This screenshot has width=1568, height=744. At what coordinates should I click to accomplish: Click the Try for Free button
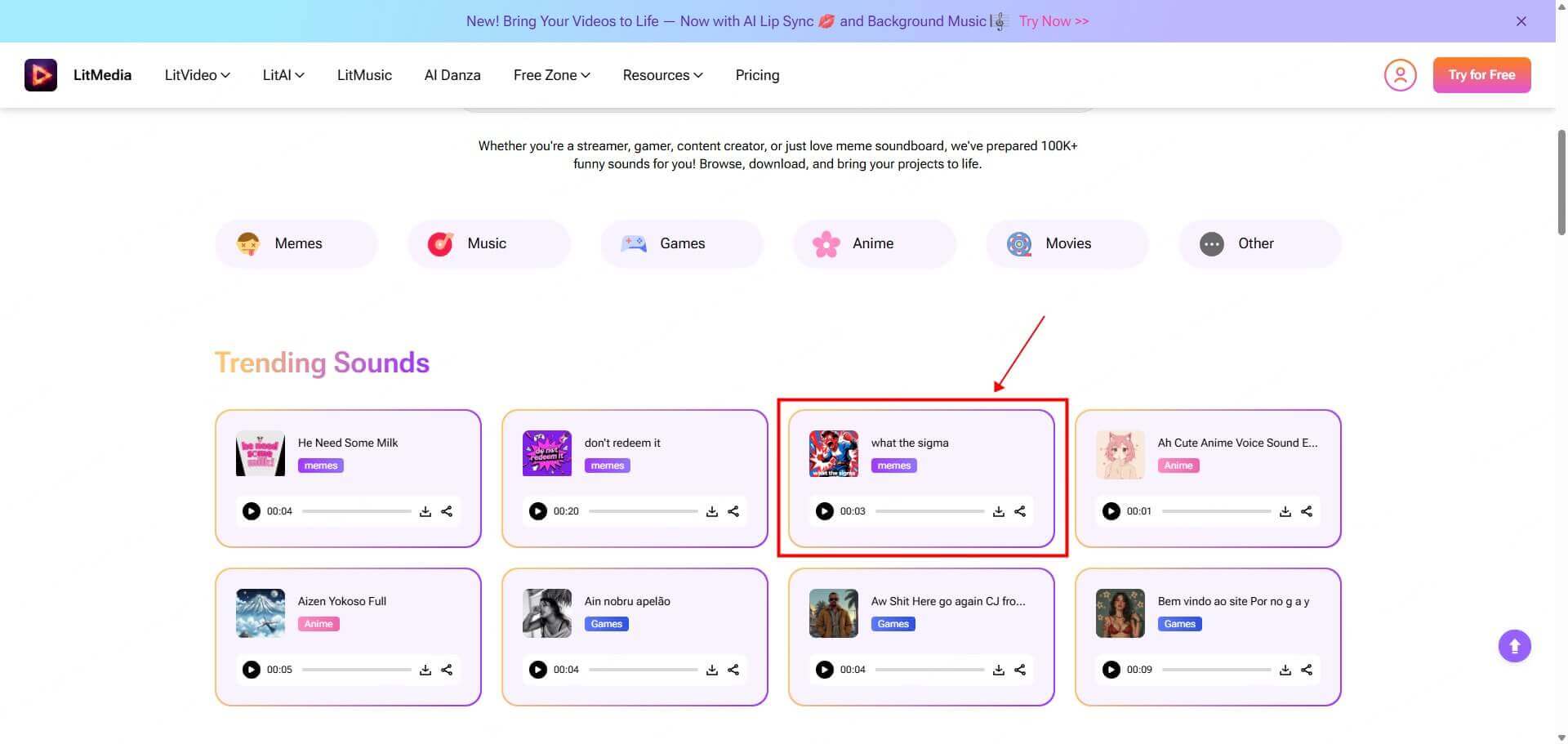(1481, 74)
